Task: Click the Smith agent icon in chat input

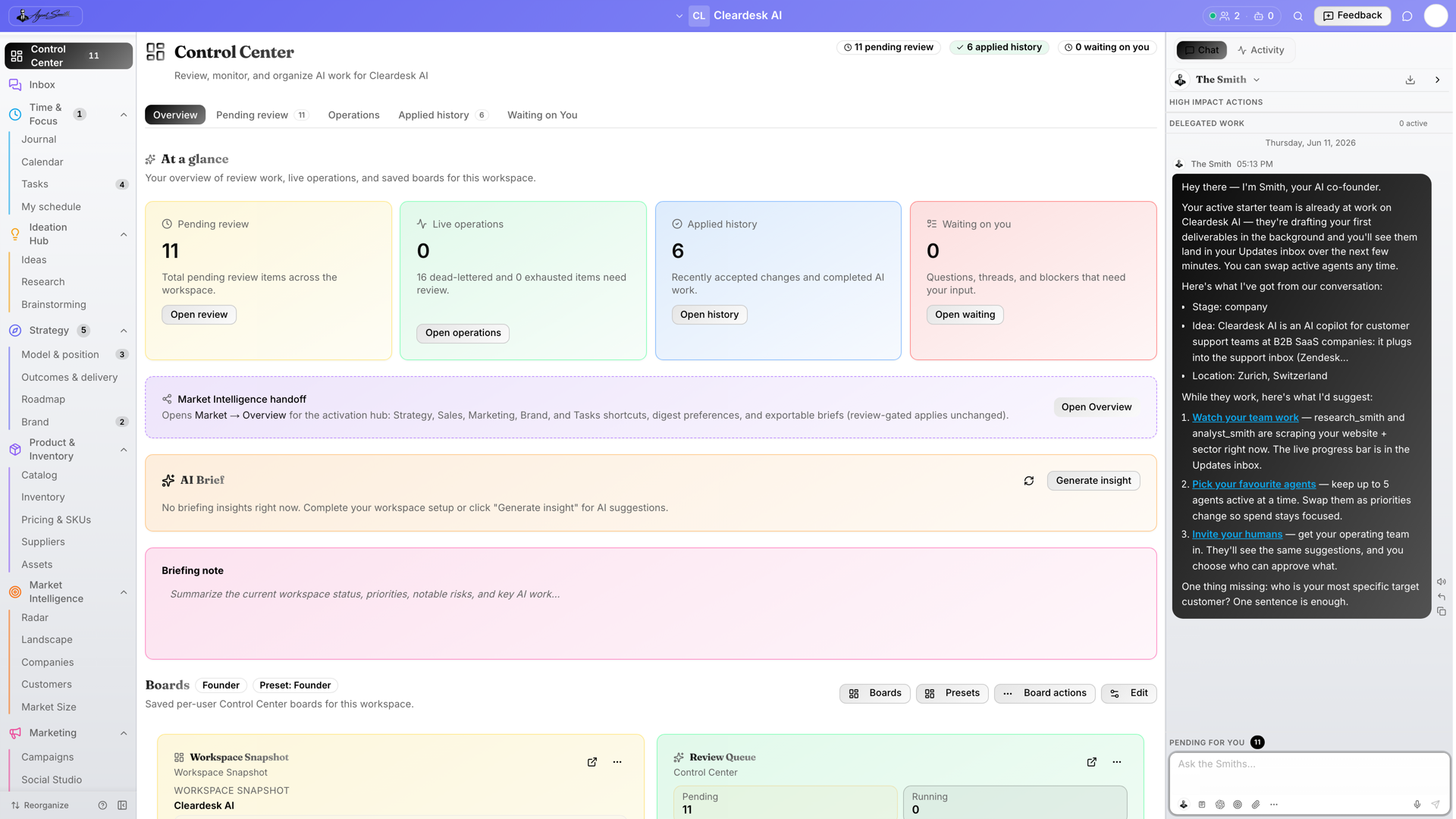Action: pos(1184,805)
